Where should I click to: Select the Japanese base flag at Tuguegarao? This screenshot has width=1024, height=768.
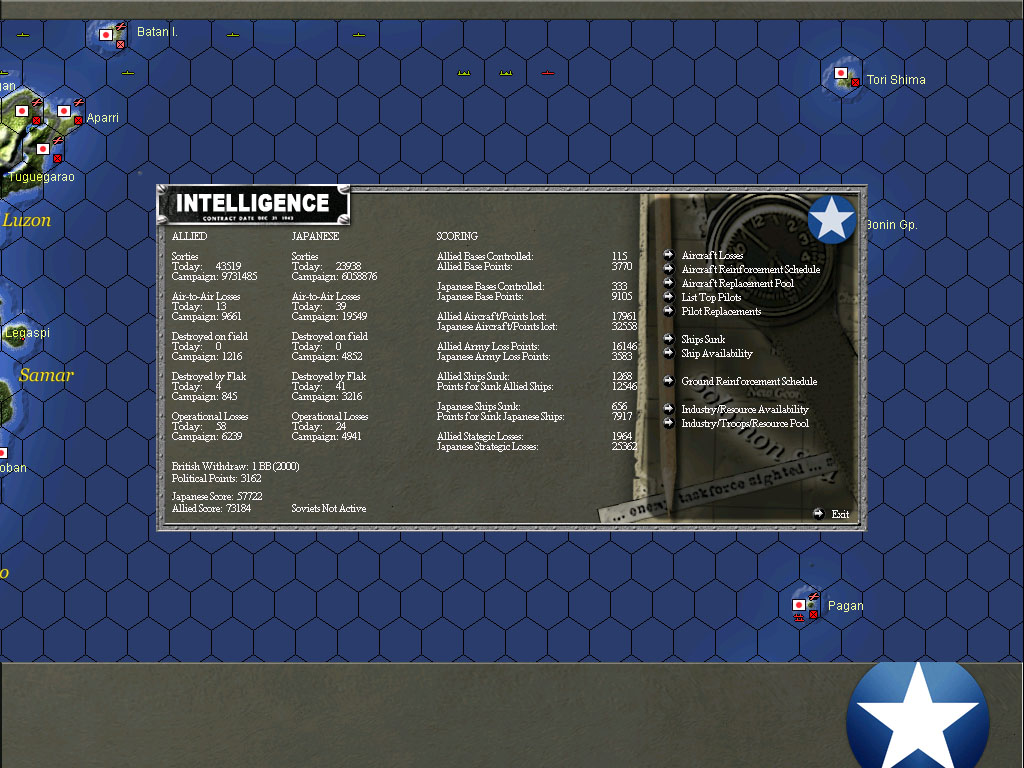[43, 149]
